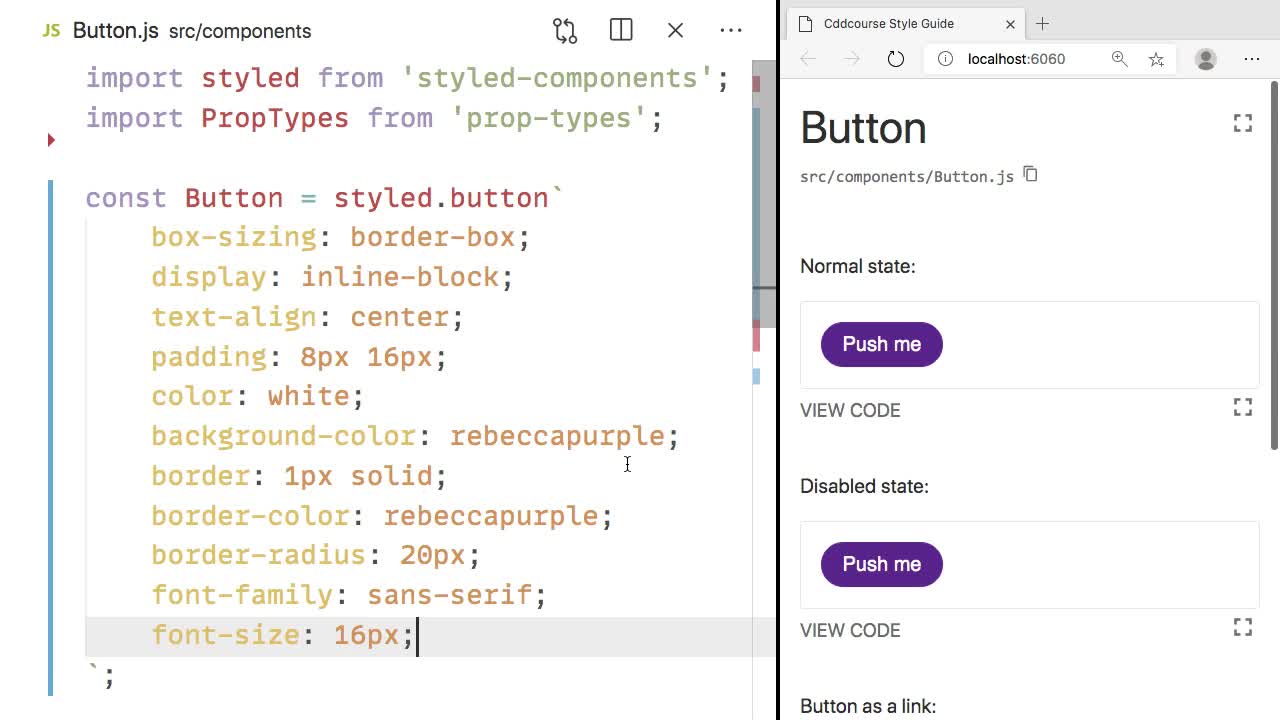This screenshot has height=720, width=1280.
Task: Expand the Normal state example fullscreen
Action: click(1243, 407)
